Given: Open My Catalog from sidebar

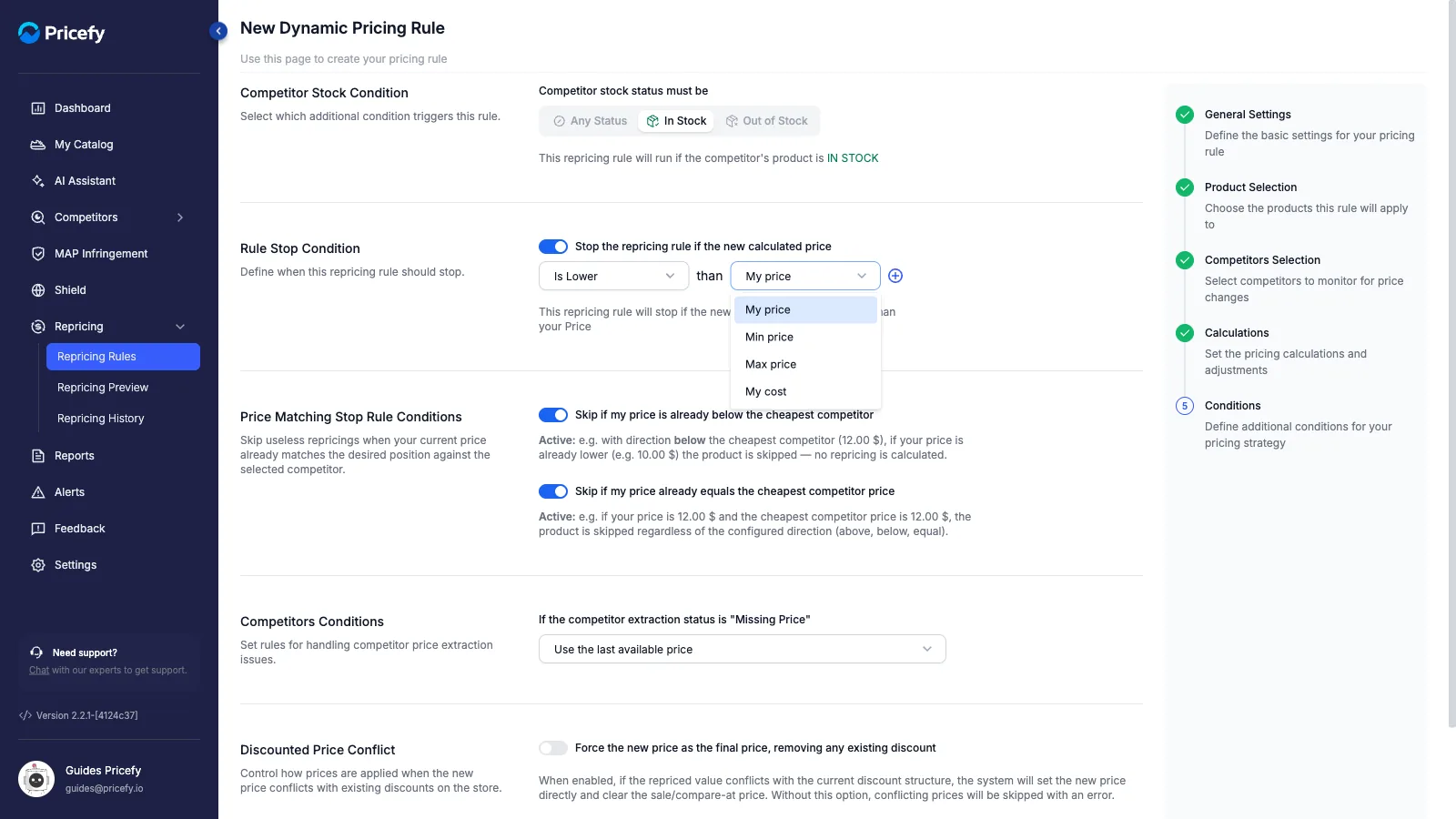Looking at the screenshot, I should point(84,145).
